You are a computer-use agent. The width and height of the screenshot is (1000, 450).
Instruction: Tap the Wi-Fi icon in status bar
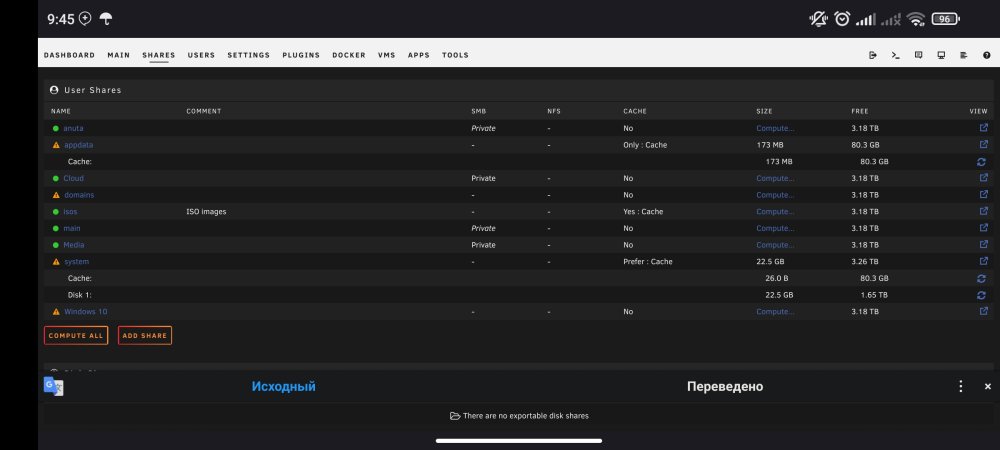[x=917, y=20]
